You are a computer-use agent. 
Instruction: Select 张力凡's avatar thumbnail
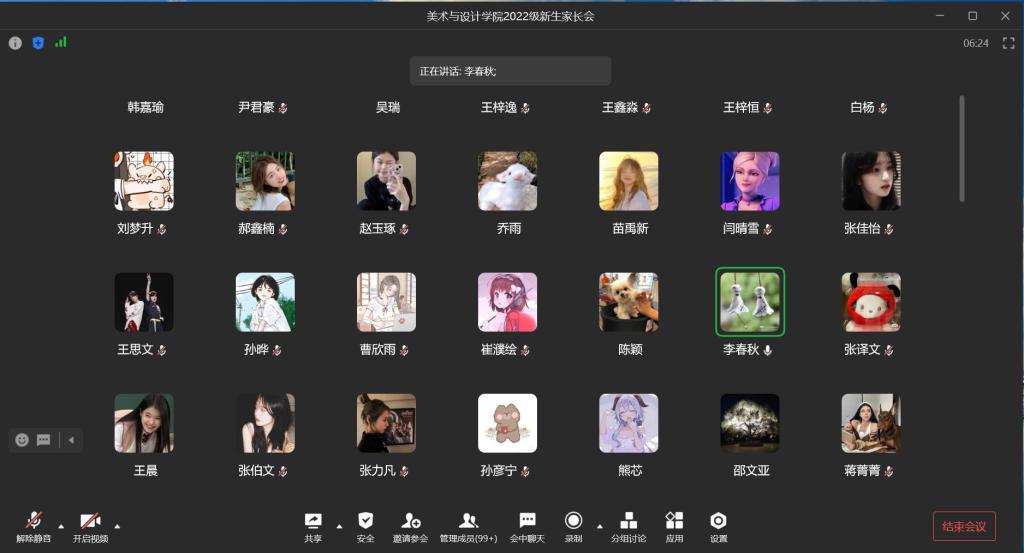tap(386, 423)
